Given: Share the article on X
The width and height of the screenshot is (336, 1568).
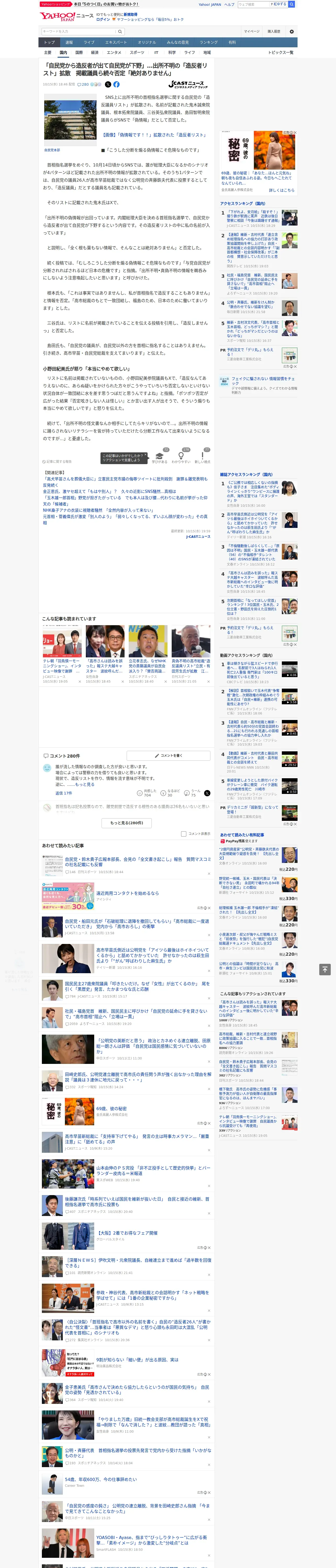Looking at the screenshot, I should click(108, 85).
